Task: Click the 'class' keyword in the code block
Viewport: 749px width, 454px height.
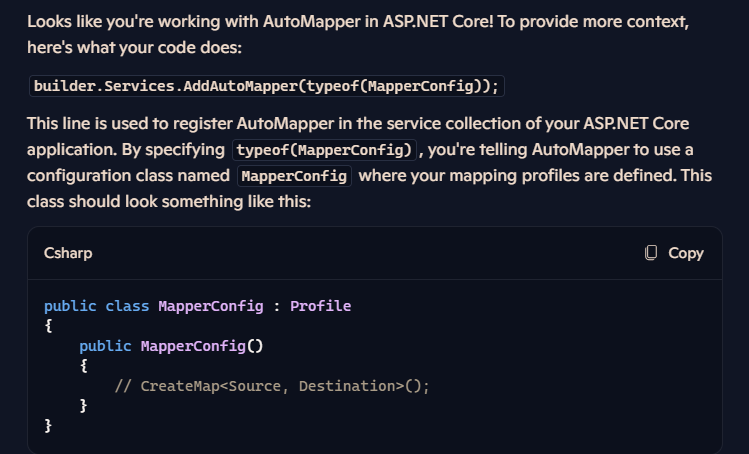Action: pos(127,306)
